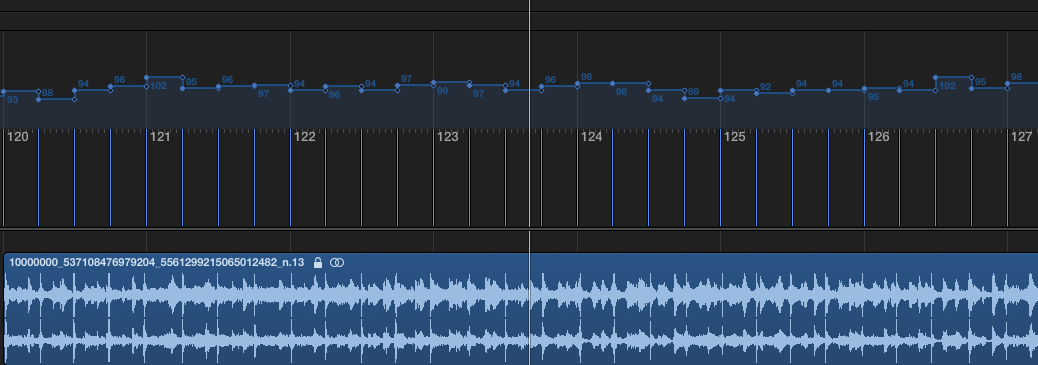Screen dimensions: 1038x365
Task: Click bar 122 in the ruler
Action: [305, 137]
